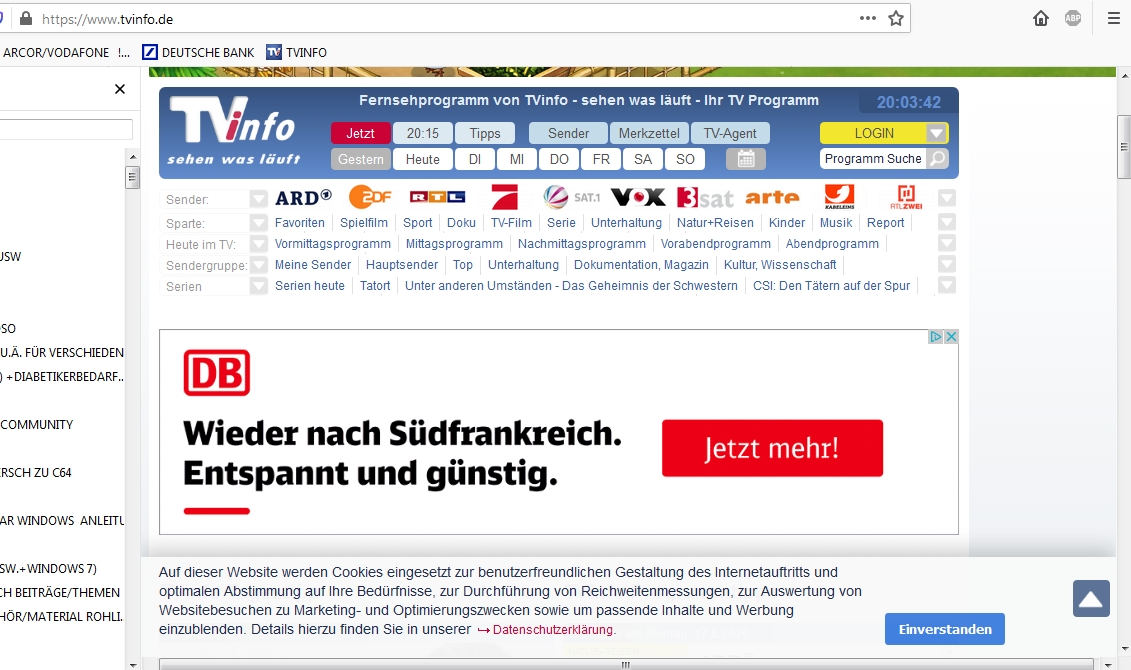Click the scroll-to-top arrow button
The image size is (1131, 670).
(x=1091, y=599)
